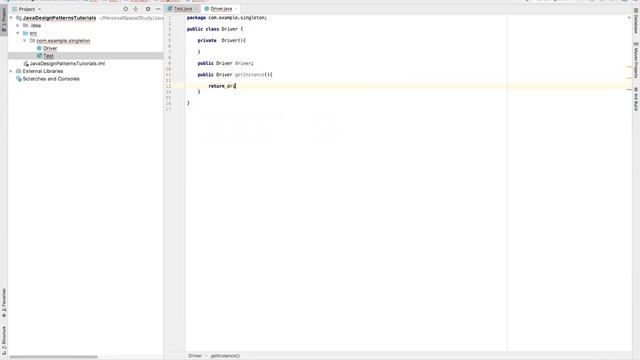This screenshot has width=640, height=360.
Task: Collapse the com.example.singleton package
Action: click(25, 41)
